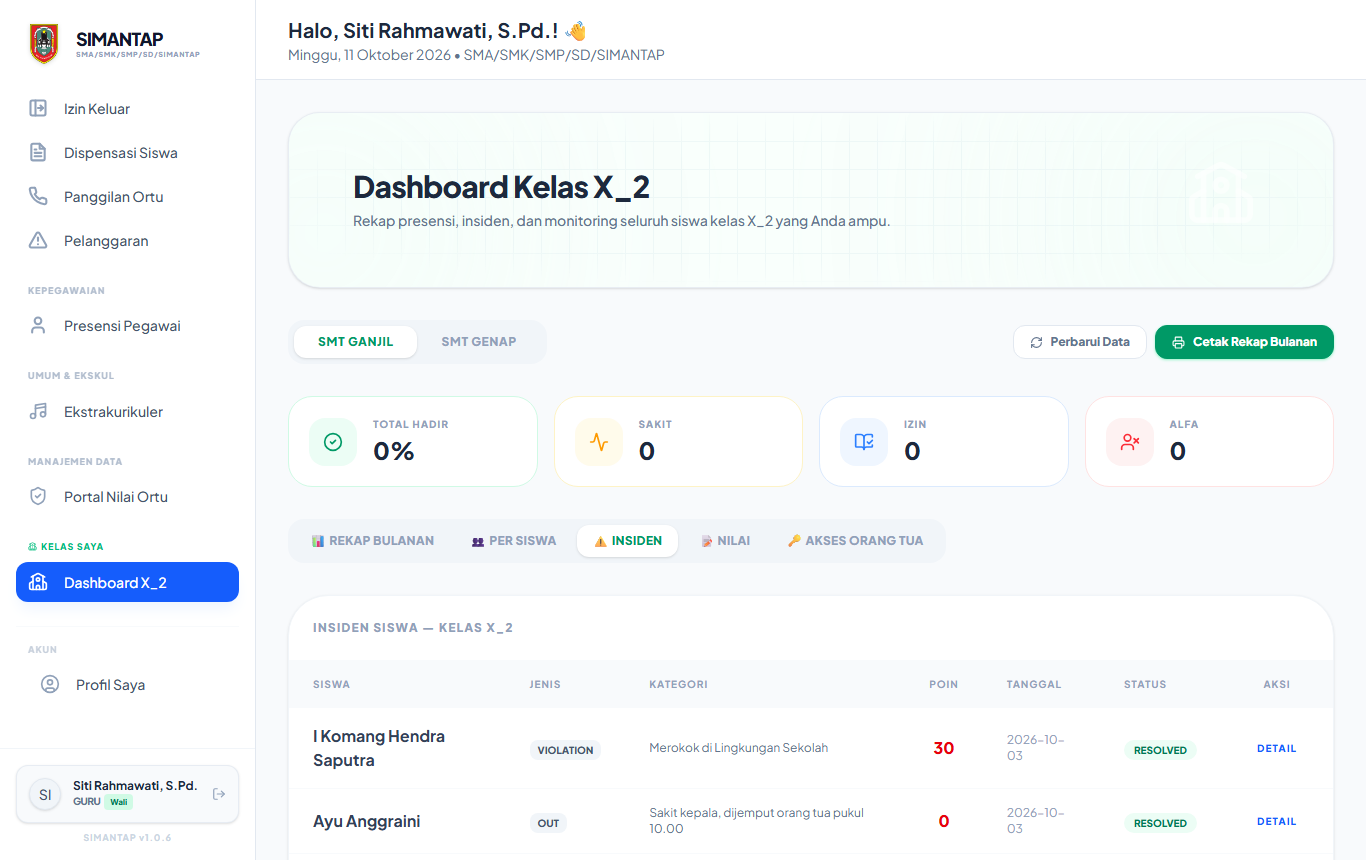Click the Izin Keluar door icon
The width and height of the screenshot is (1366, 860).
(38, 108)
